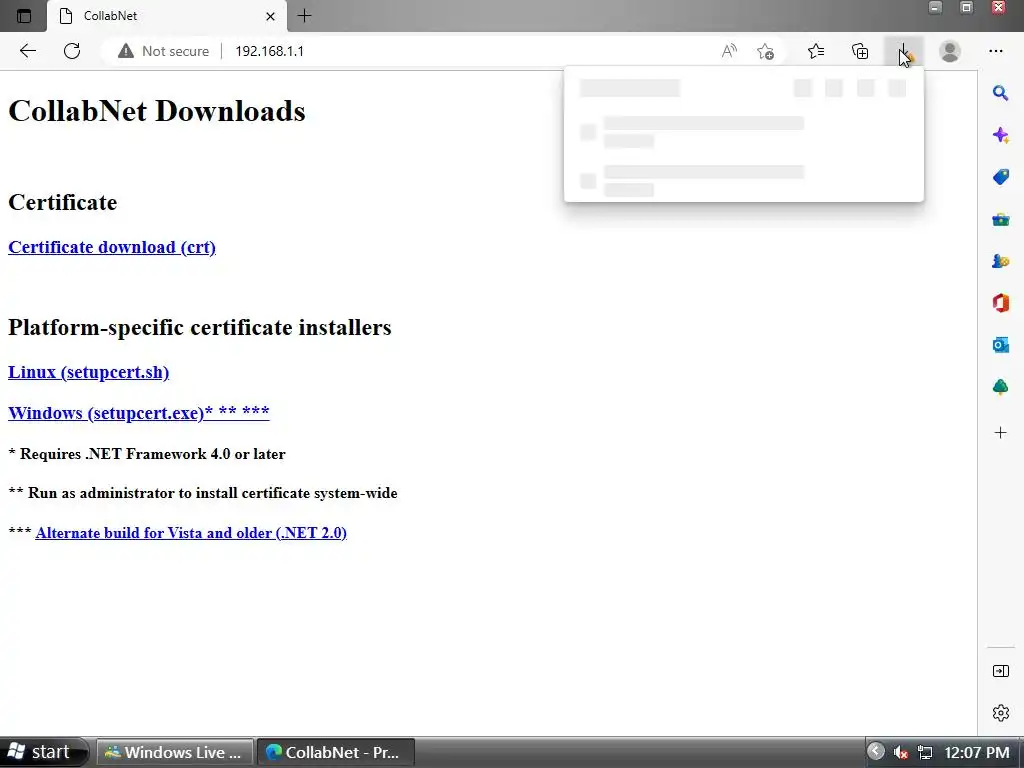Open the vertical tabs actions icon
The width and height of the screenshot is (1024, 768).
(x=24, y=16)
